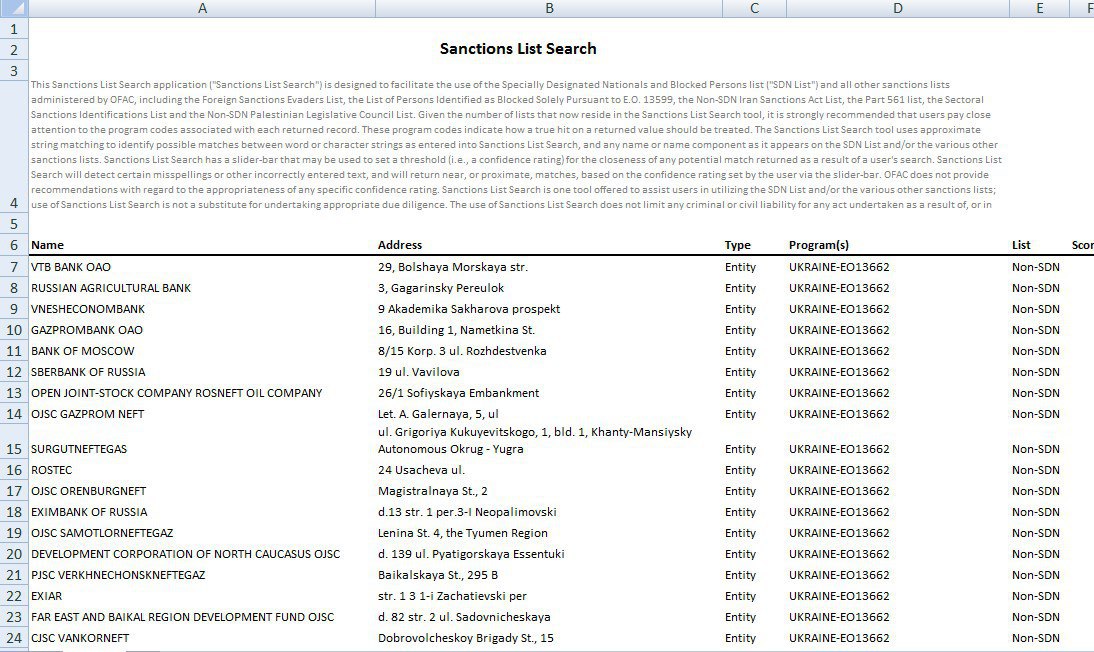This screenshot has width=1094, height=652.
Task: Click Non-SDN list cell for CJSC VANKORNEFT row
Action: [1040, 638]
